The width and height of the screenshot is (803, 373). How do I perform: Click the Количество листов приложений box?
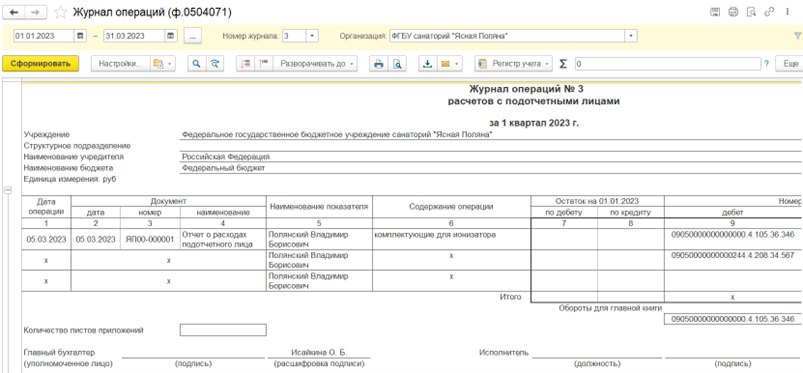223,330
